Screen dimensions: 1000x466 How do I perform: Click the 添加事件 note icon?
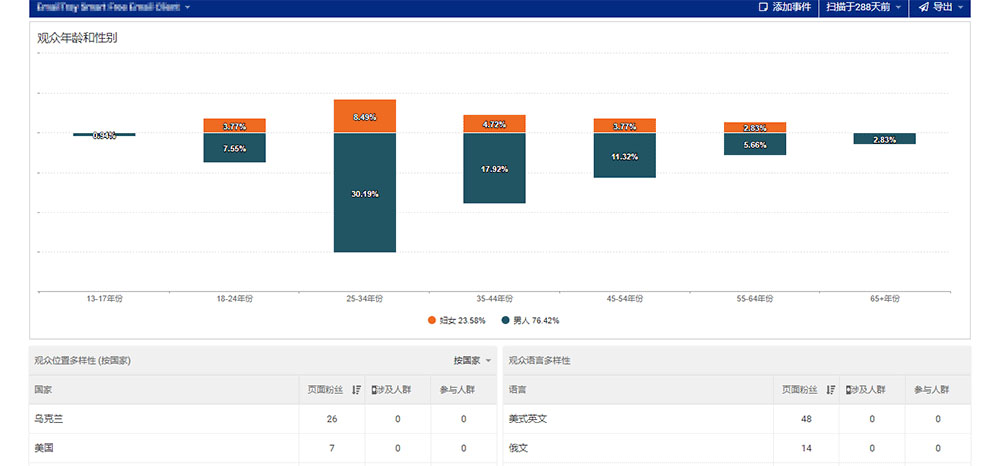(764, 7)
